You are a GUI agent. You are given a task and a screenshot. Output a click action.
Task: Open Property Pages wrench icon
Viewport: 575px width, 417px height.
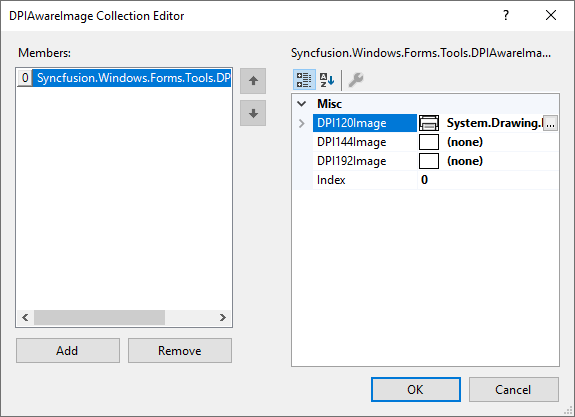pyautogui.click(x=355, y=80)
